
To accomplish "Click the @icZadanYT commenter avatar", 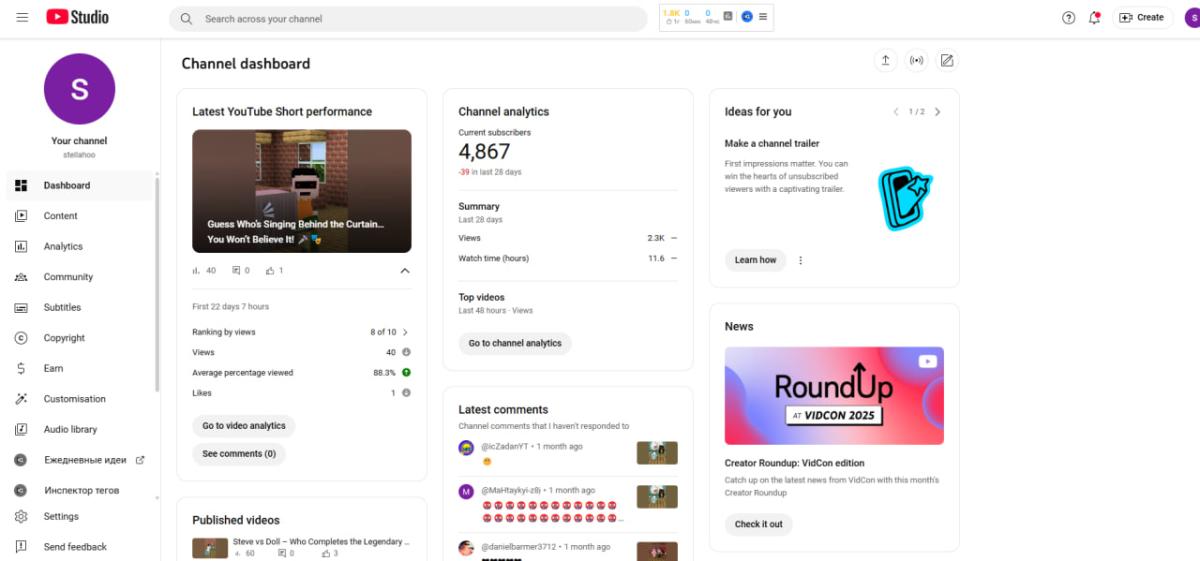I will click(x=466, y=448).
